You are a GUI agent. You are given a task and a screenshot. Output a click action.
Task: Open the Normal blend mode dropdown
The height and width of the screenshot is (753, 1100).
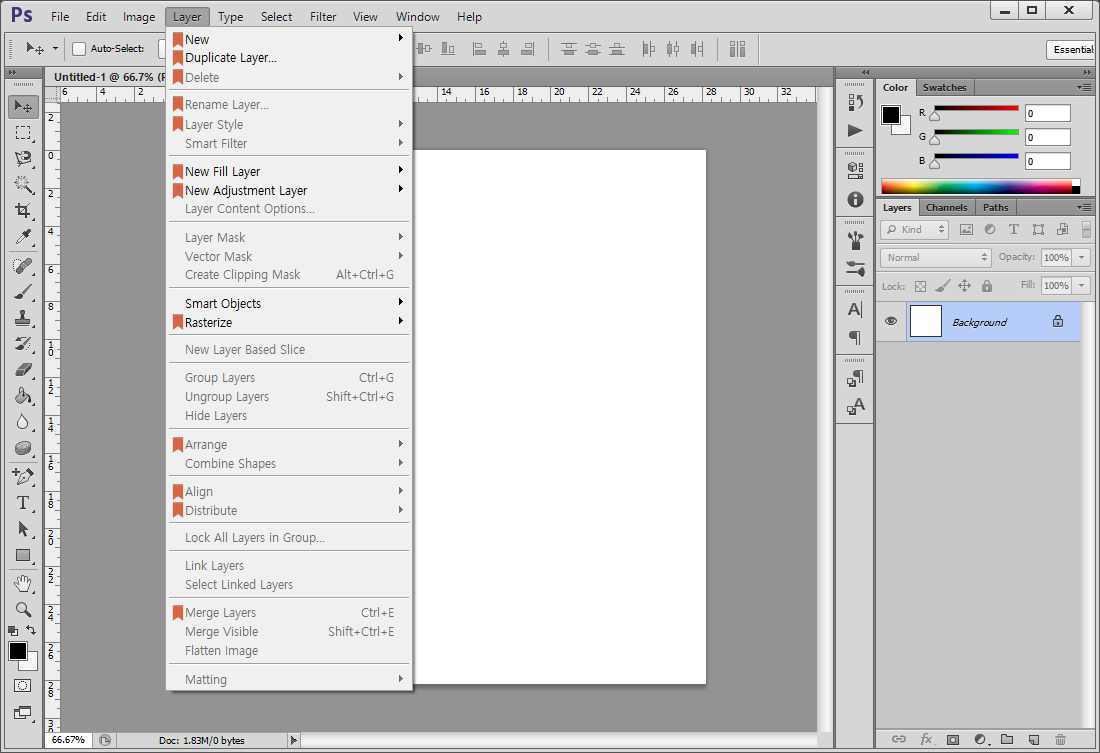click(x=936, y=258)
